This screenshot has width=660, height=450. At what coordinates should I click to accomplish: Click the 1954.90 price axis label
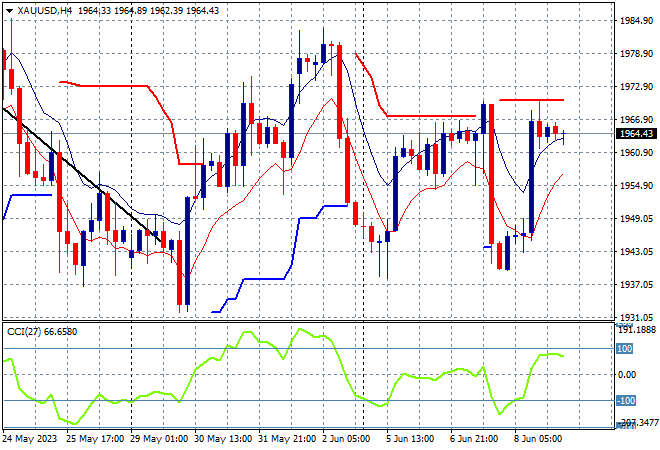[x=636, y=185]
